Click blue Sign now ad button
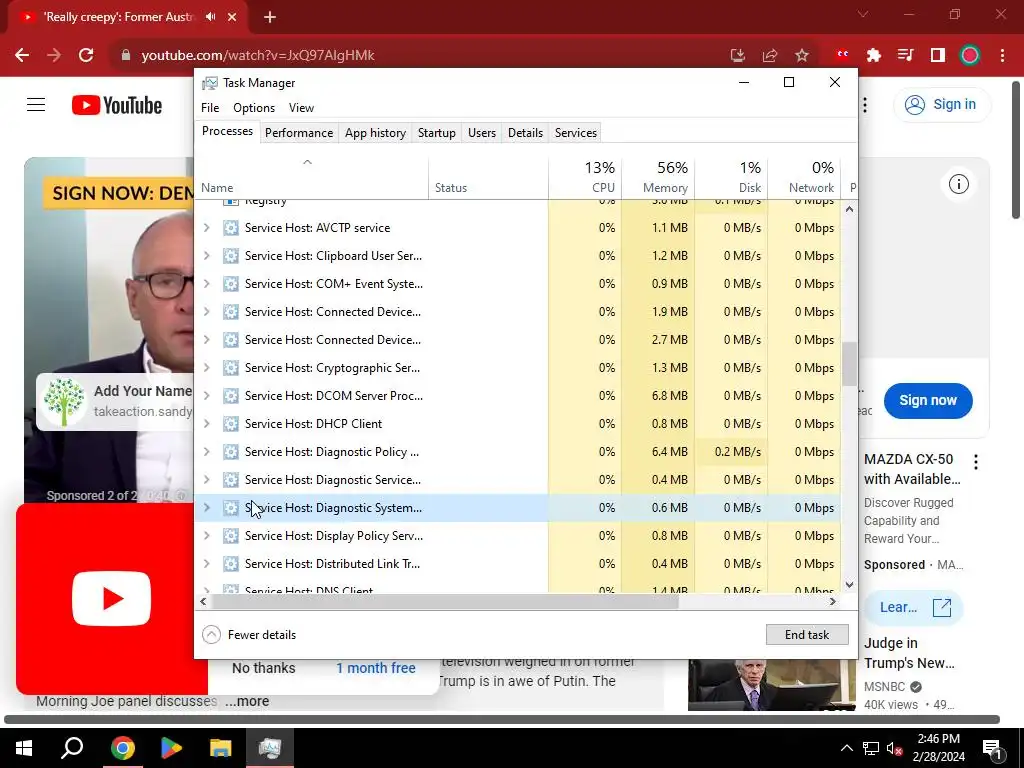1024x768 pixels. [928, 400]
